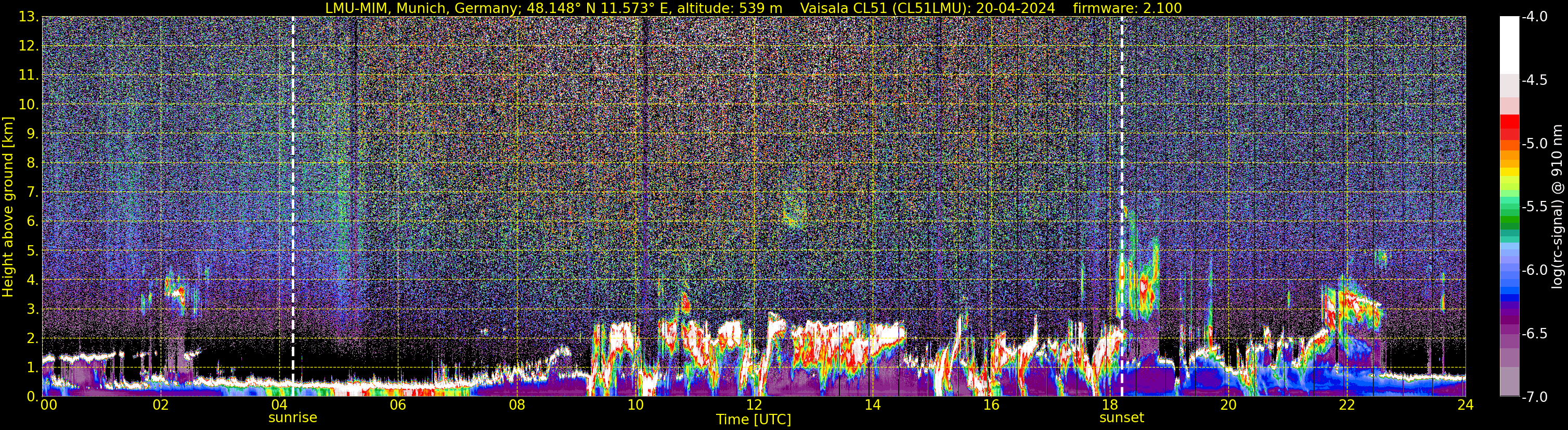The height and width of the screenshot is (430, 1568).
Task: Click the height axis tick '5.'
Action: click(32, 251)
